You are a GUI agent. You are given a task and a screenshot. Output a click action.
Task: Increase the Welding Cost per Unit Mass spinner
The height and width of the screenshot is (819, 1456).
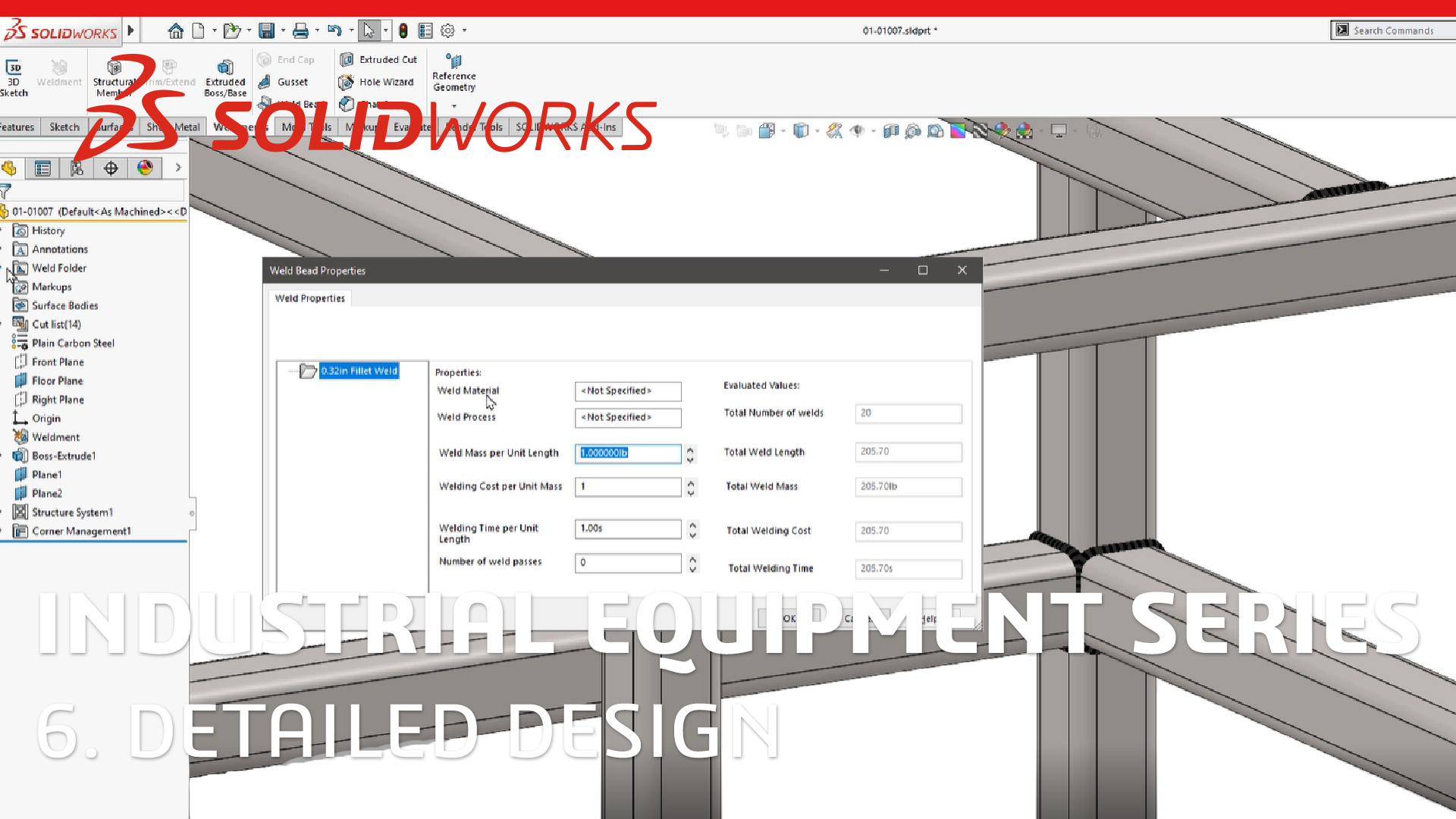(x=691, y=482)
